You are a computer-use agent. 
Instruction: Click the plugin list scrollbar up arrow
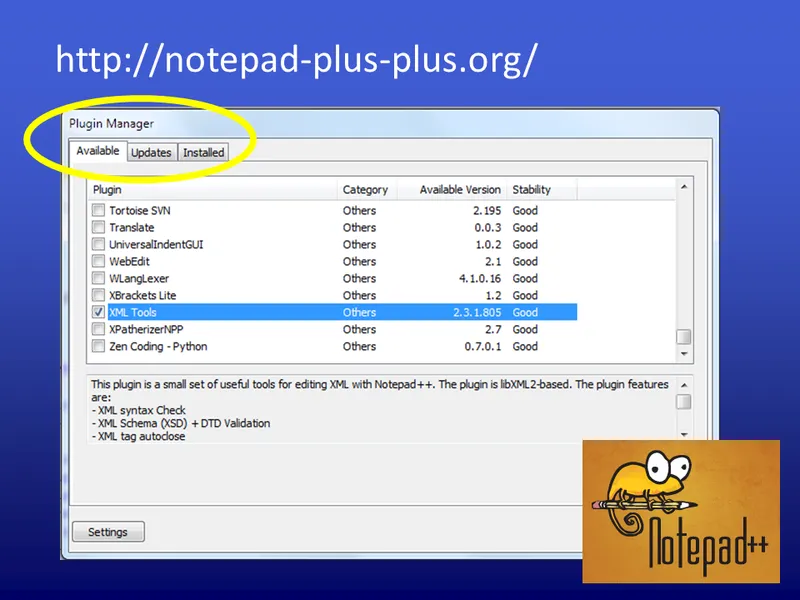(685, 186)
